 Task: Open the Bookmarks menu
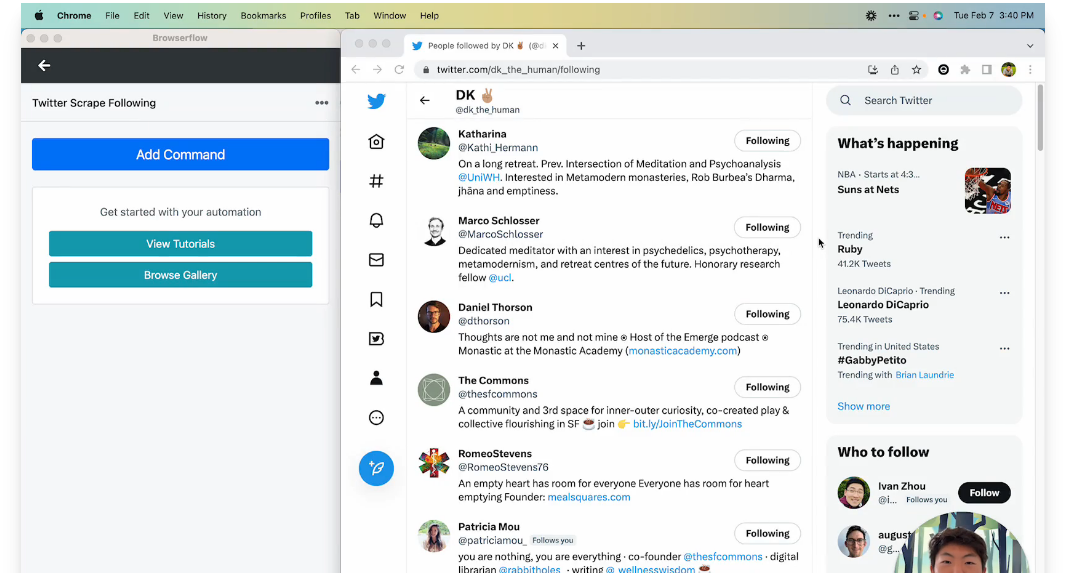coord(263,15)
